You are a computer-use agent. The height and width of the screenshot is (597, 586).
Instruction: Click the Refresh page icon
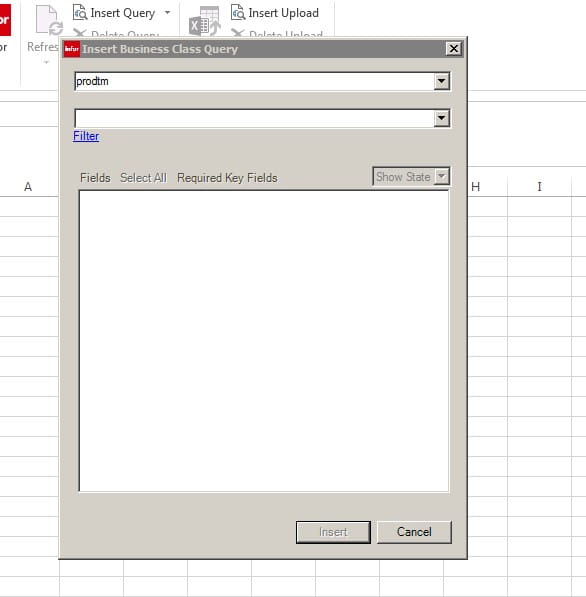click(49, 20)
